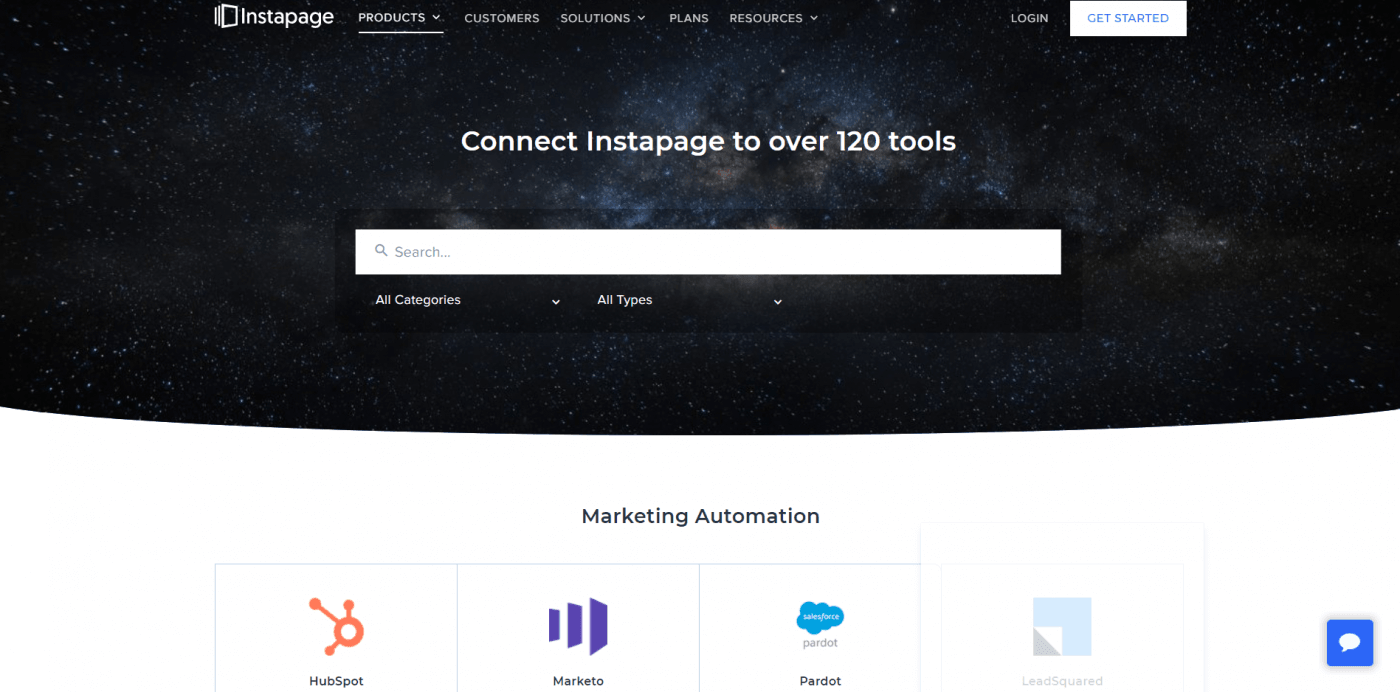Select the HubSpot label text
1400x692 pixels.
[336, 681]
